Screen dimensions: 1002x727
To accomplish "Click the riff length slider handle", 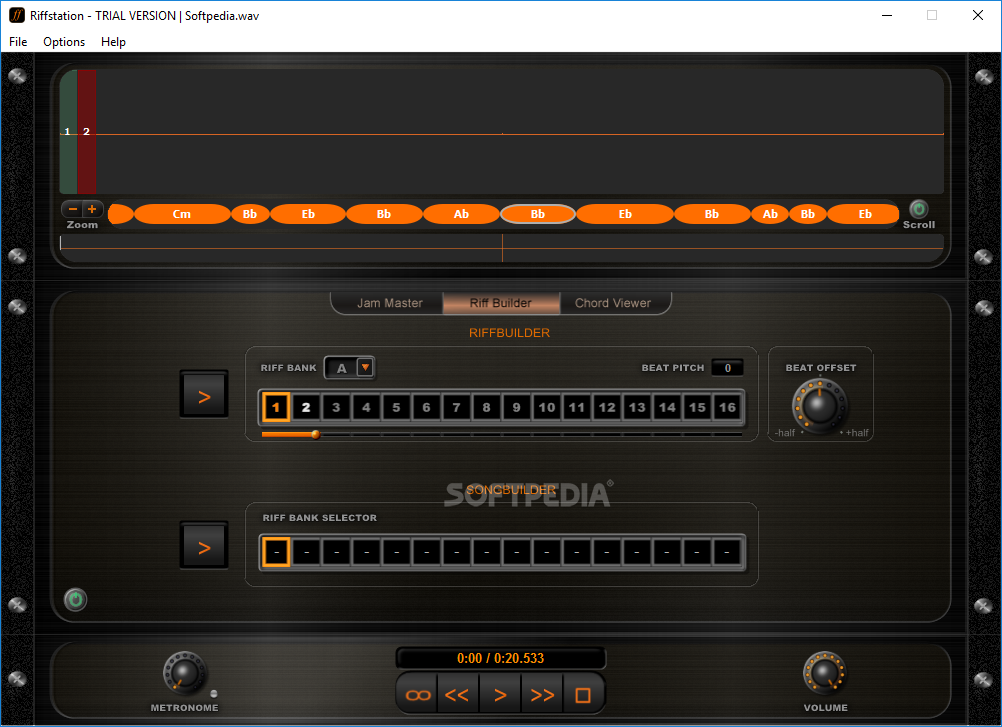I will click(x=316, y=434).
